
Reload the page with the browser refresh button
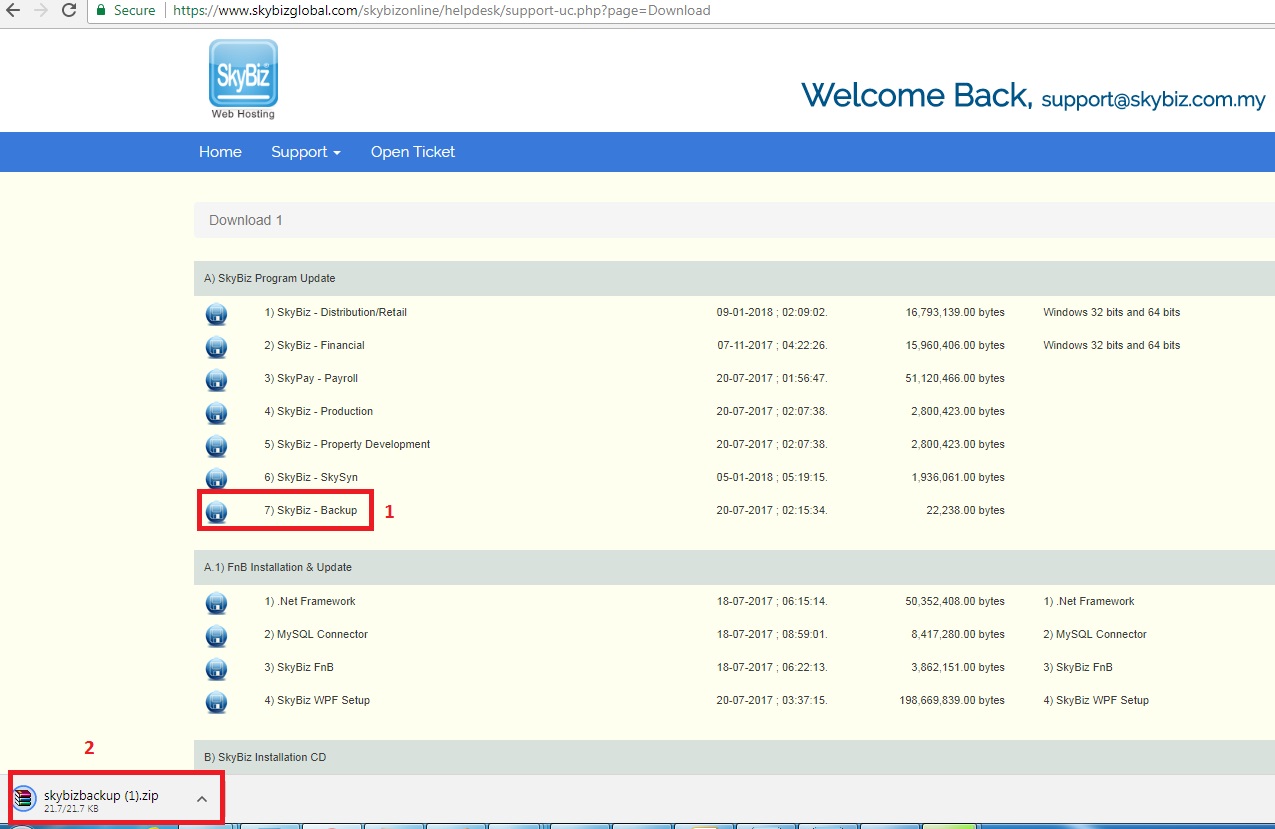tap(69, 10)
